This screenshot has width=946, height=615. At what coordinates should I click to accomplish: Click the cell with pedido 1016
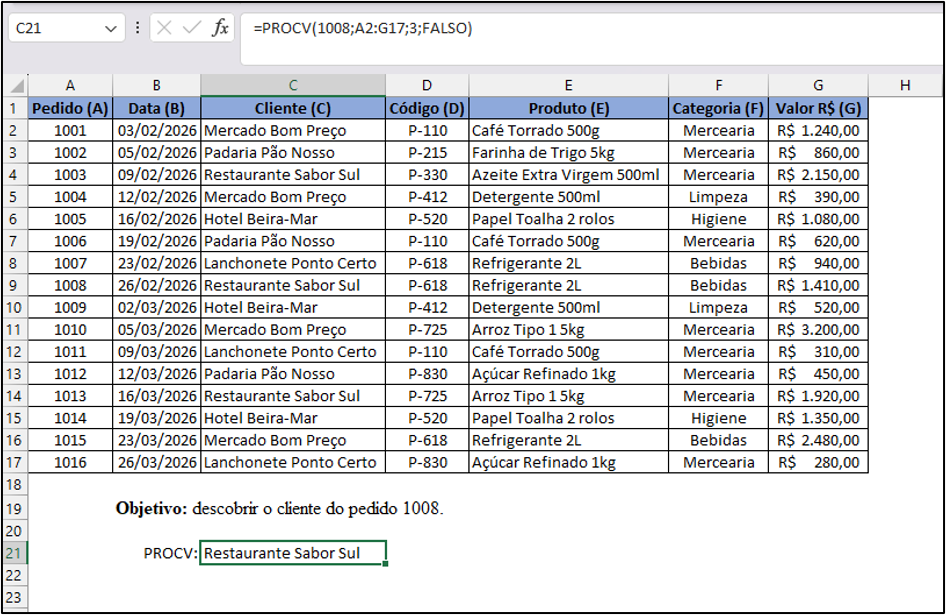coord(70,462)
